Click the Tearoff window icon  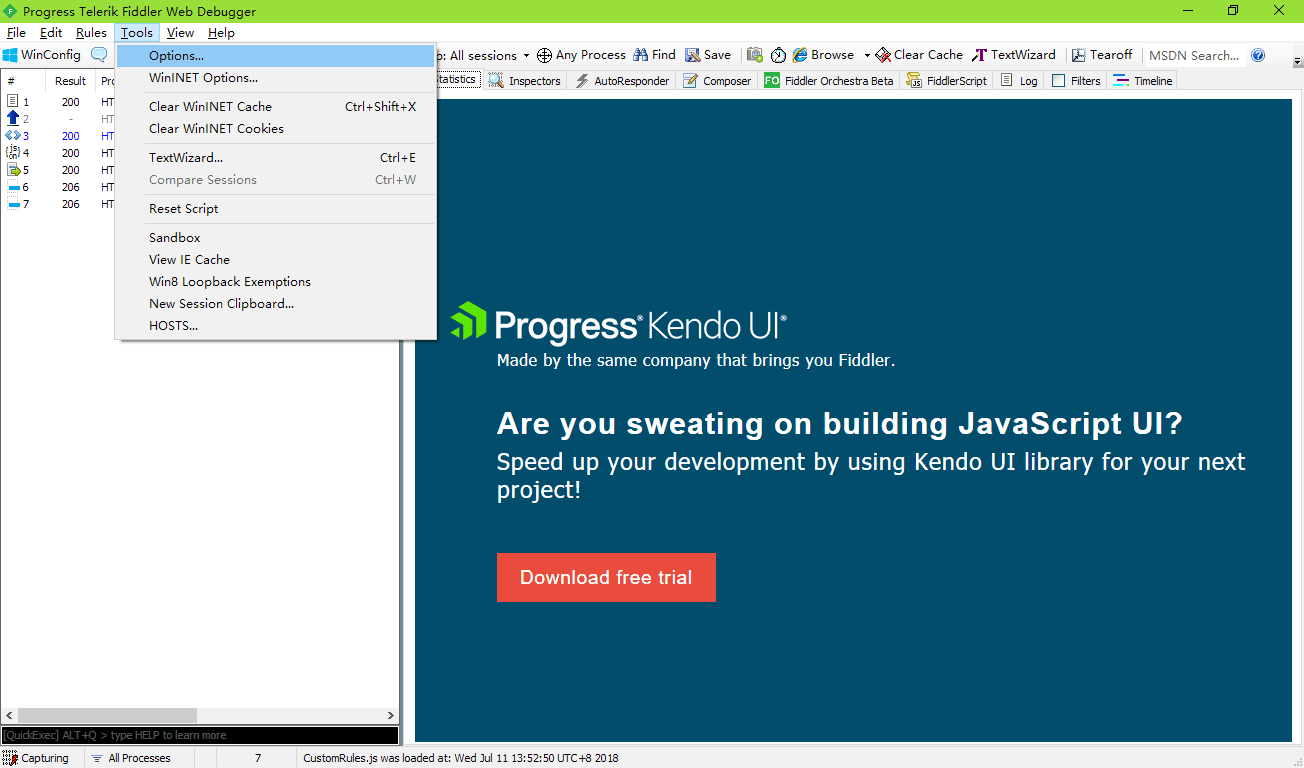click(x=1078, y=55)
